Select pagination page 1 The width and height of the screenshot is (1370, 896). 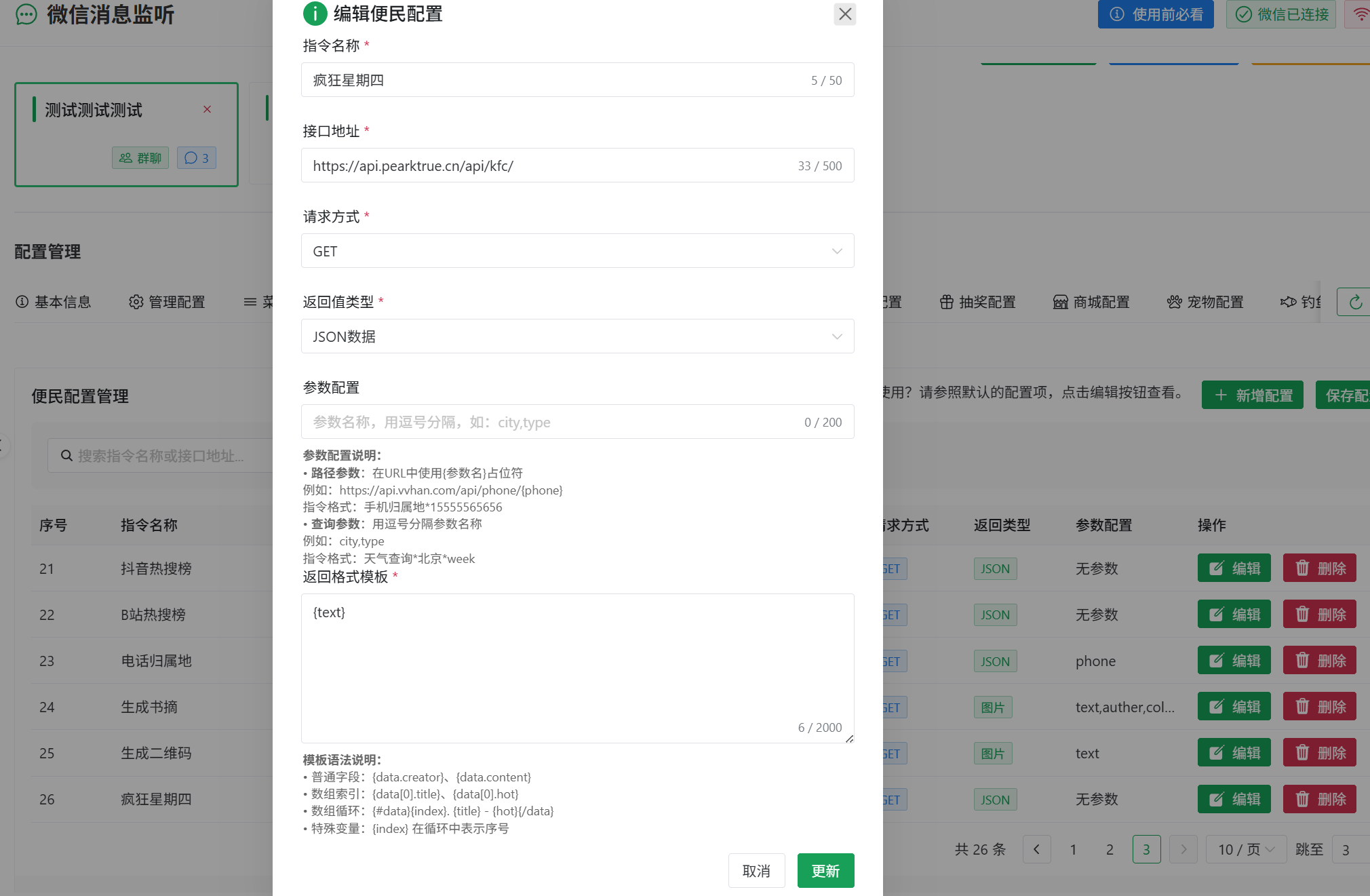pyautogui.click(x=1073, y=849)
